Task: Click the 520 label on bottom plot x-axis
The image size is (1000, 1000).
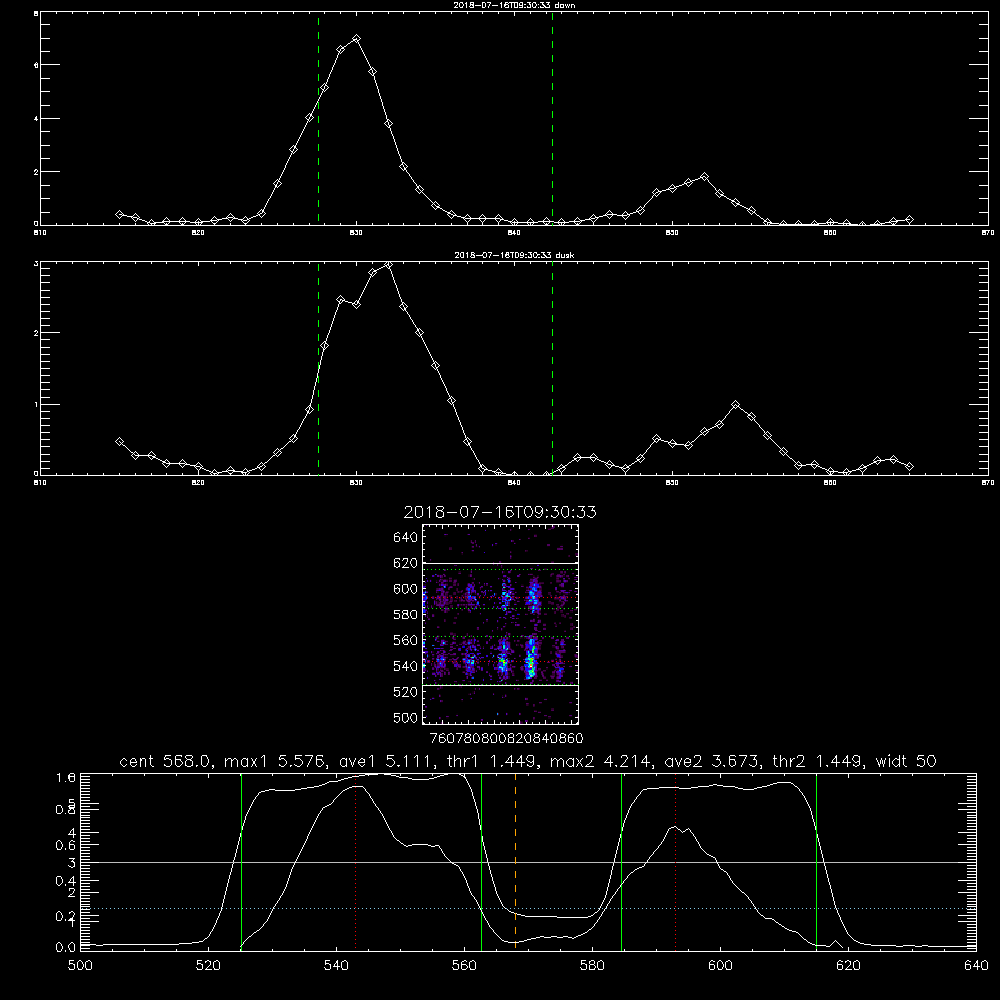Action: 208,966
